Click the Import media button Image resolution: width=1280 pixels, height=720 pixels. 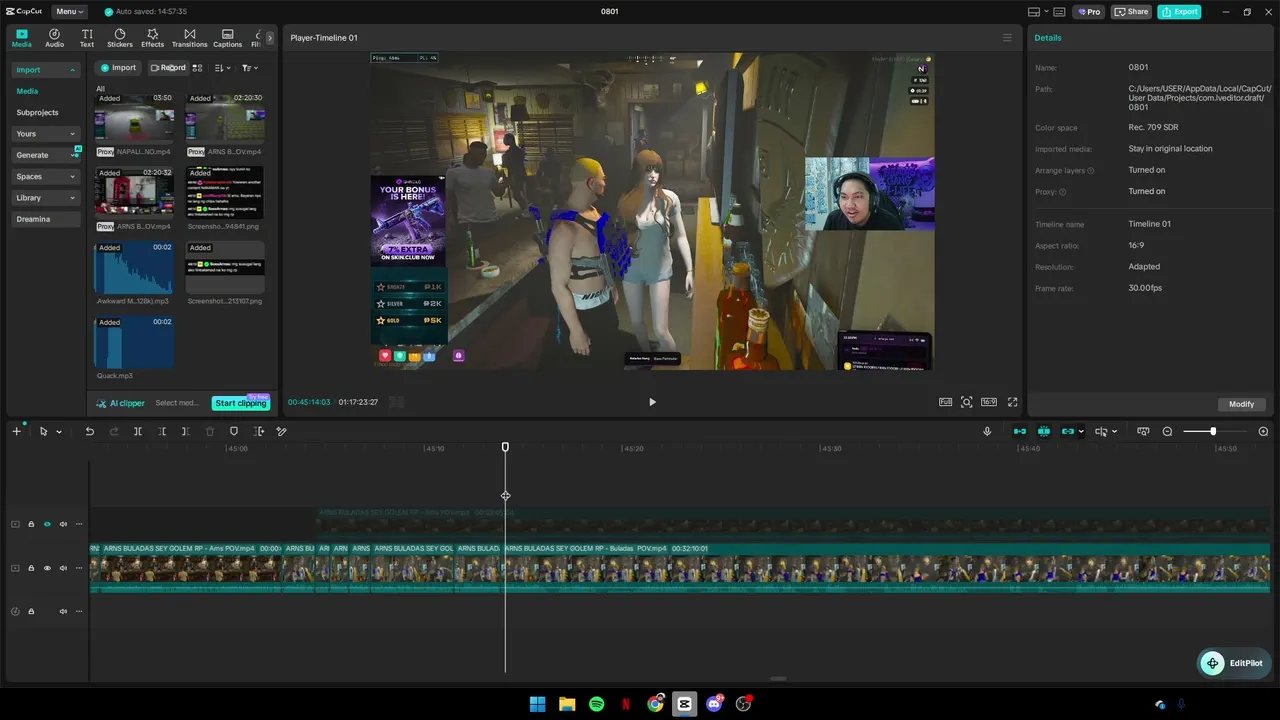pos(117,68)
